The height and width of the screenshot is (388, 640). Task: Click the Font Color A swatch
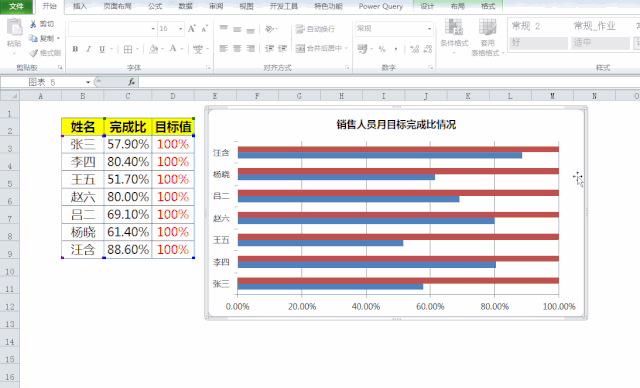click(x=173, y=49)
